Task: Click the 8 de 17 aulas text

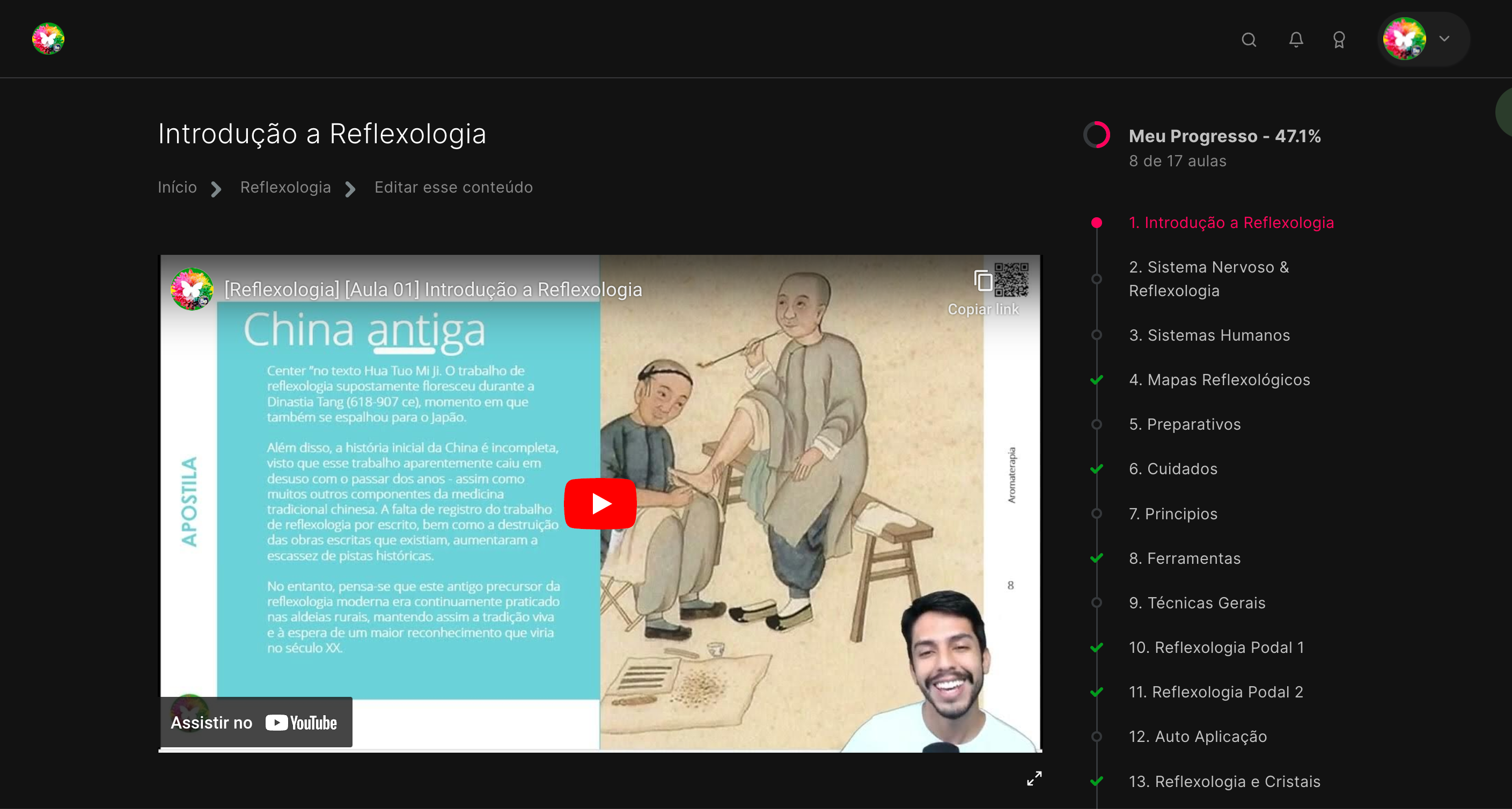Action: [x=1177, y=161]
